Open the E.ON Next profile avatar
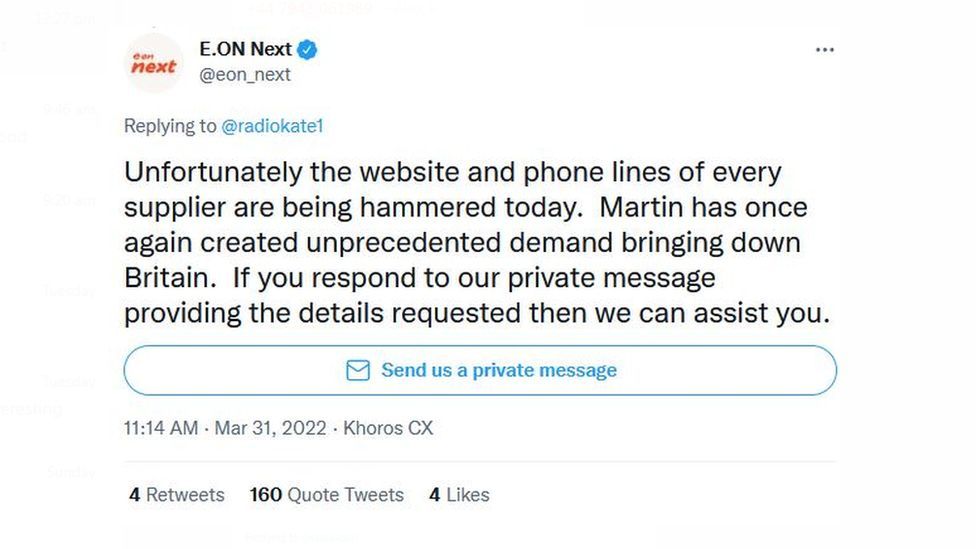 tap(154, 63)
